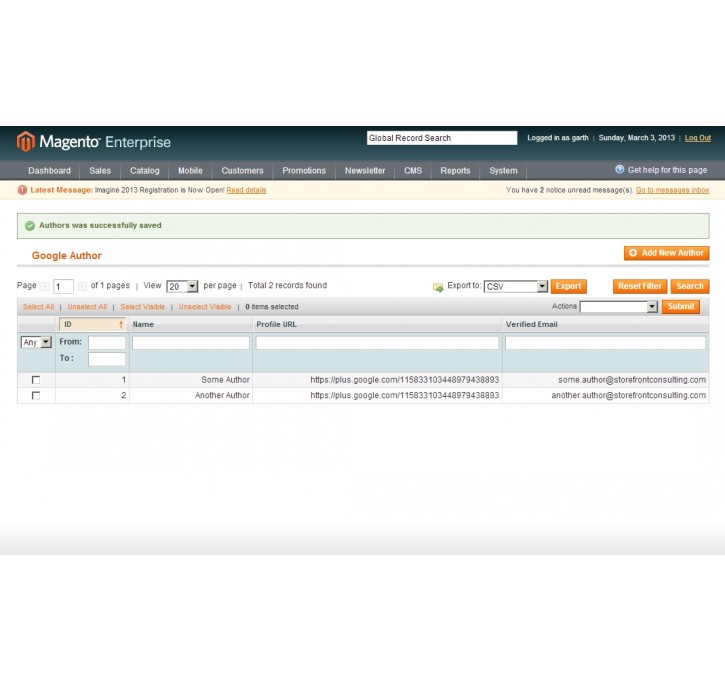725x680 pixels.
Task: Tick the checkbox for Another Author row
Action: pos(36,396)
